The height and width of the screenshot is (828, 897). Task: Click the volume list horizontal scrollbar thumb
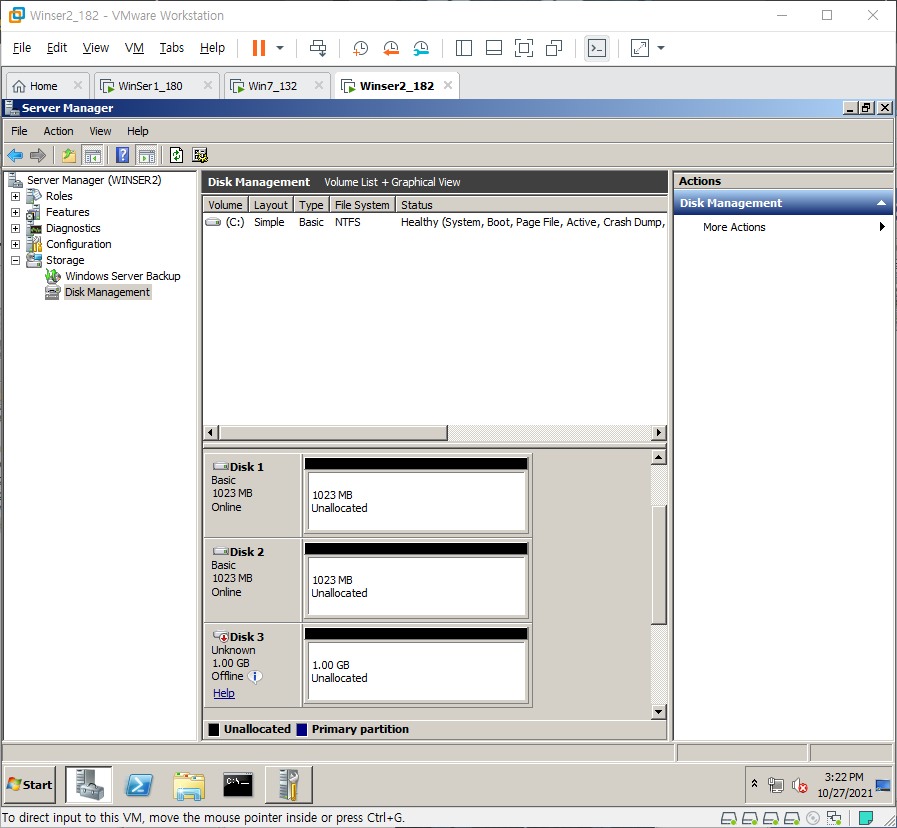pos(333,433)
